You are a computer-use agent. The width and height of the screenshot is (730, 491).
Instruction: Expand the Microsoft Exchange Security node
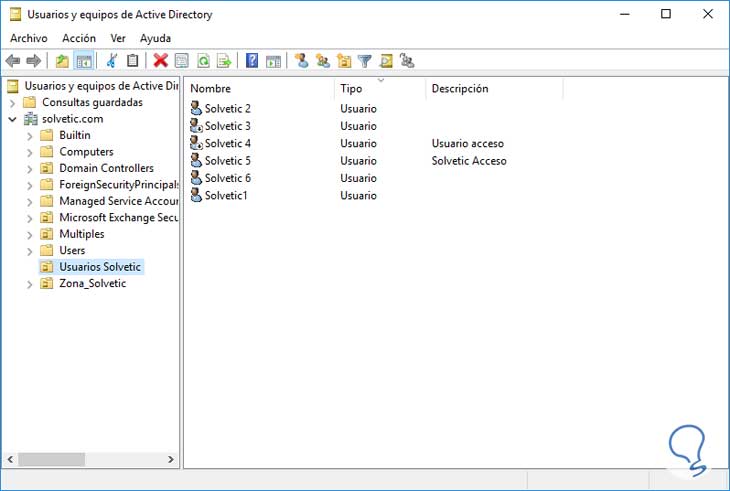[30, 218]
